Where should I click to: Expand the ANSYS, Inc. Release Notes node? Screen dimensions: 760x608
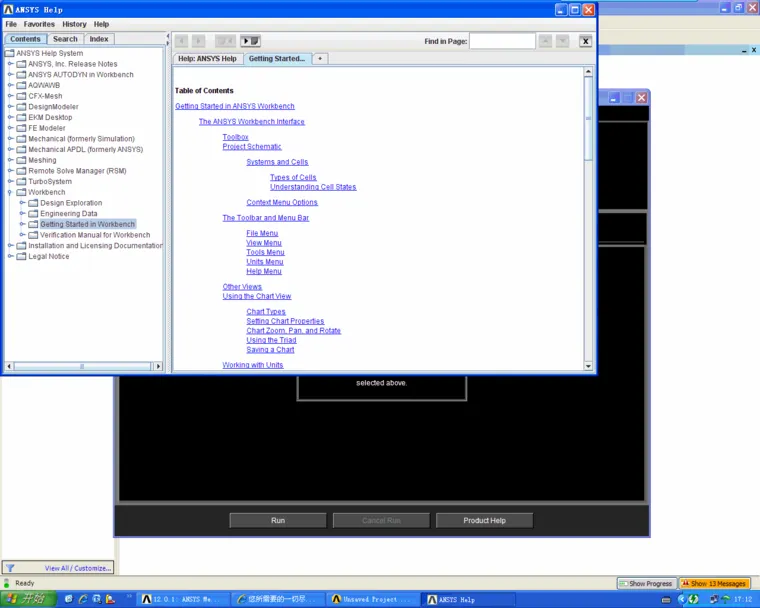10,64
